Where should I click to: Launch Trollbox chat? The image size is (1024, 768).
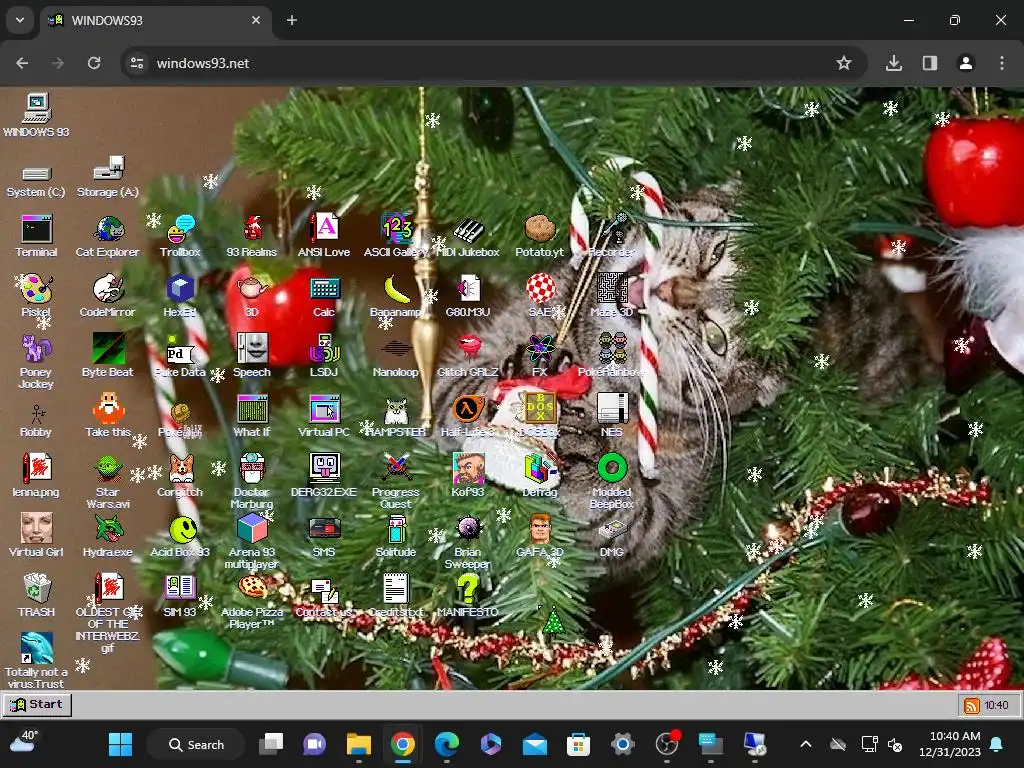click(180, 229)
